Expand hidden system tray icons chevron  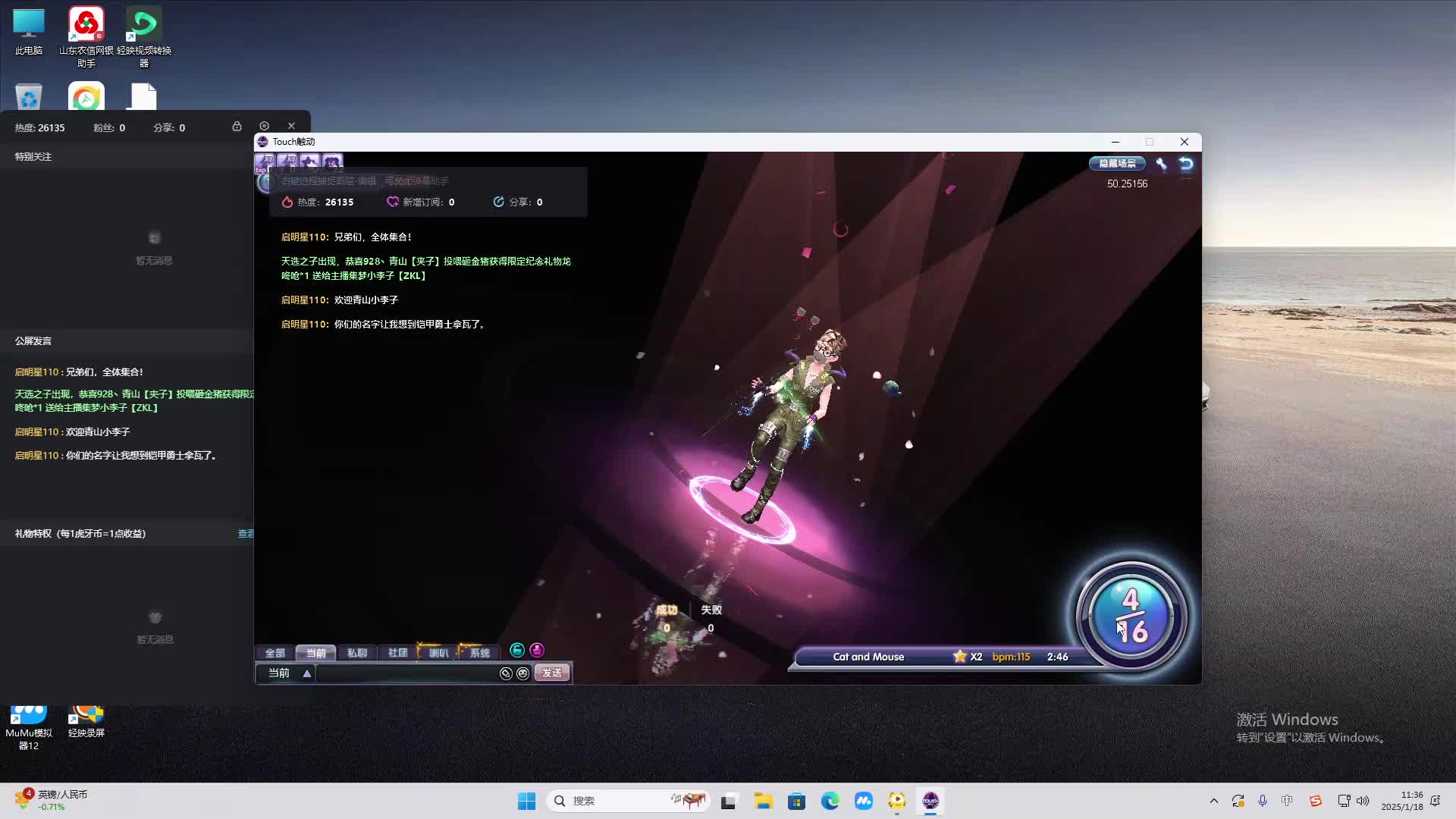tap(1214, 801)
